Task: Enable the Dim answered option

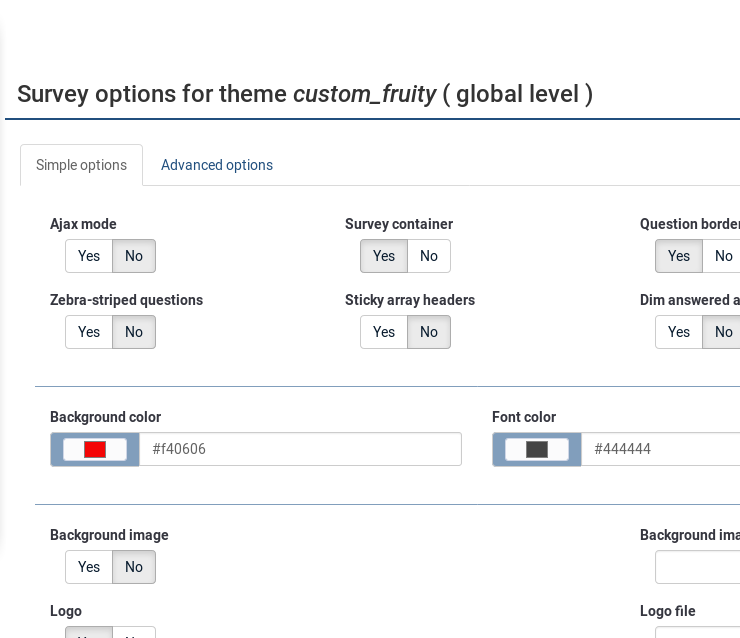Action: tap(679, 332)
